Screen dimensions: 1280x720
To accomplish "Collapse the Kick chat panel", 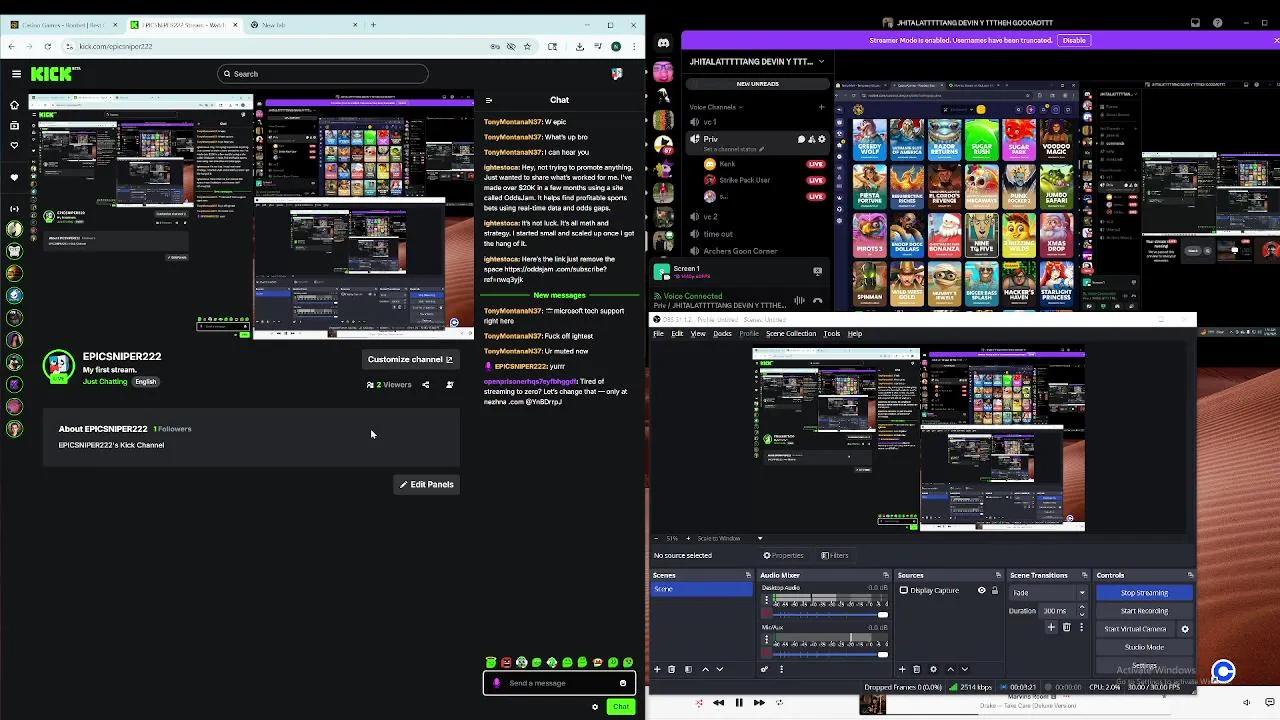I will (488, 100).
